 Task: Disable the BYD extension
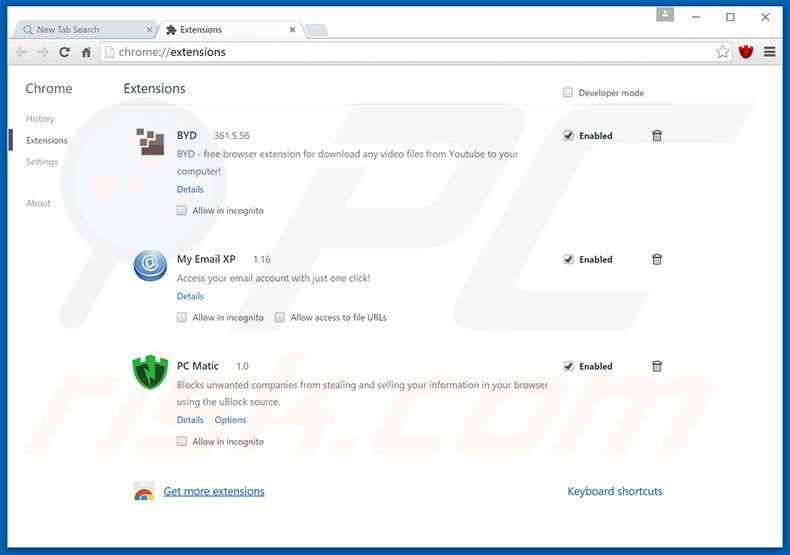click(568, 135)
